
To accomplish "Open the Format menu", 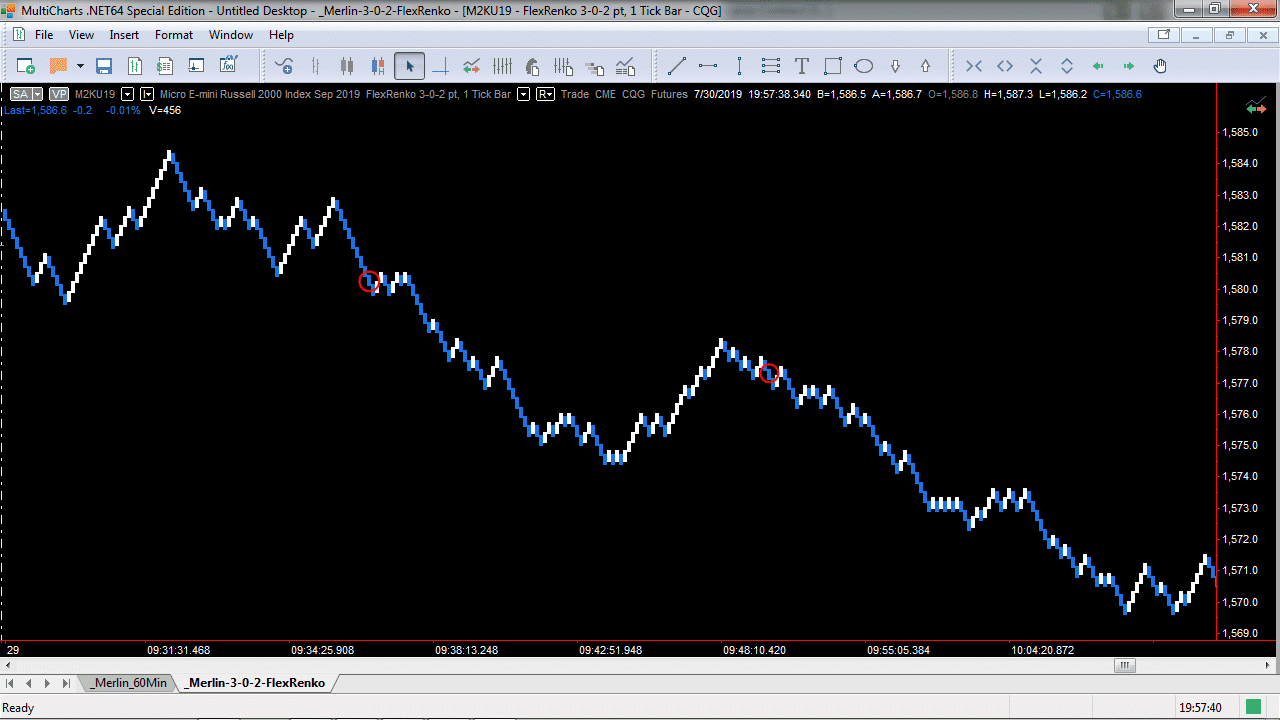I will tap(174, 35).
